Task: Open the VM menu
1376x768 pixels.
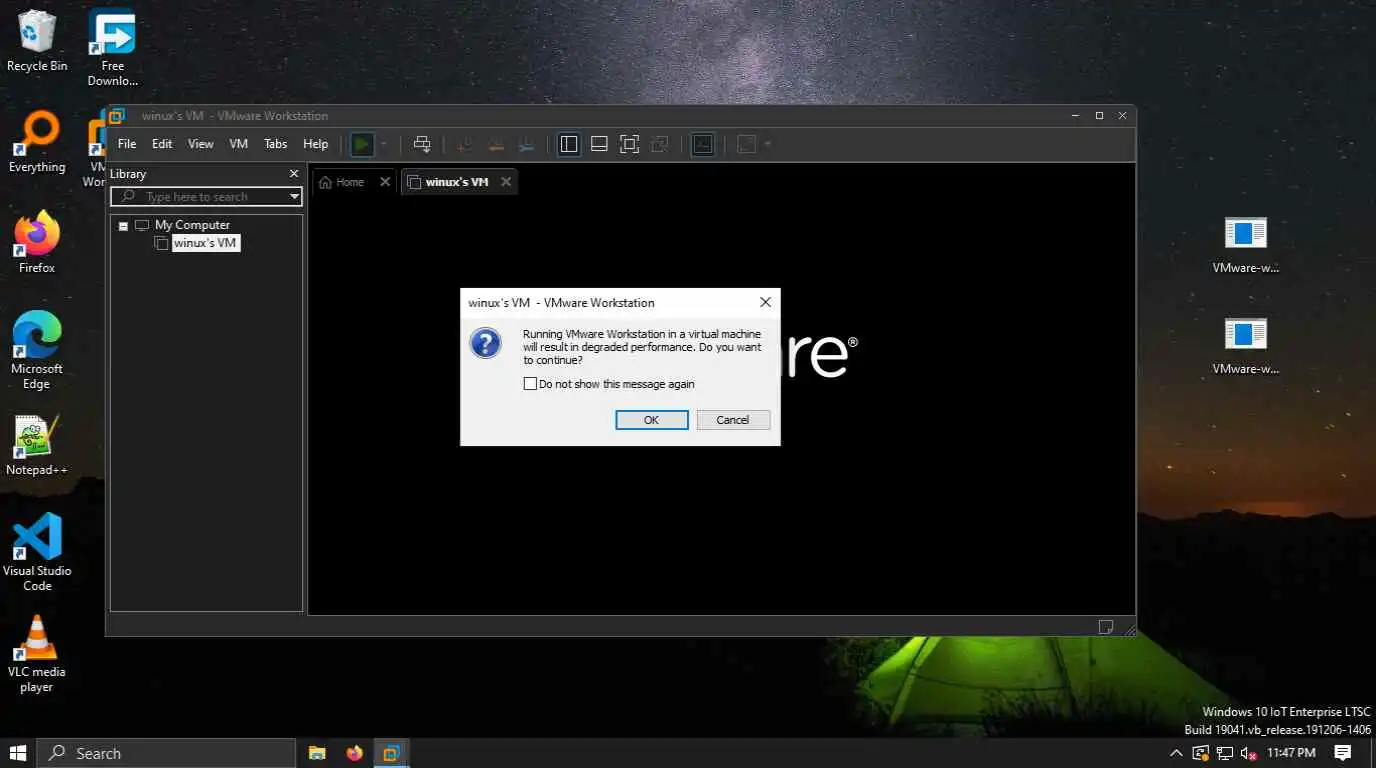Action: pos(238,144)
